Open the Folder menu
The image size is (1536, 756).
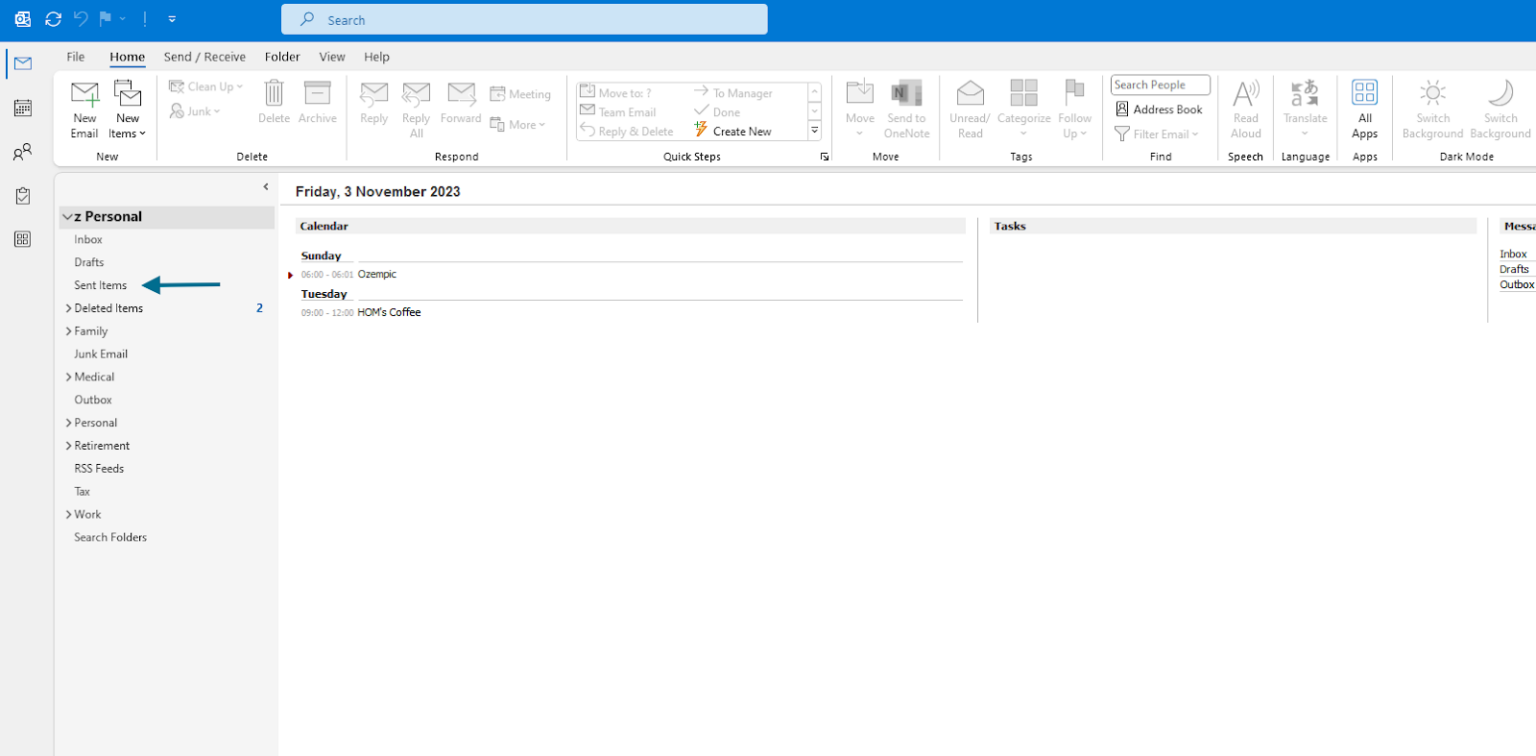click(x=282, y=57)
